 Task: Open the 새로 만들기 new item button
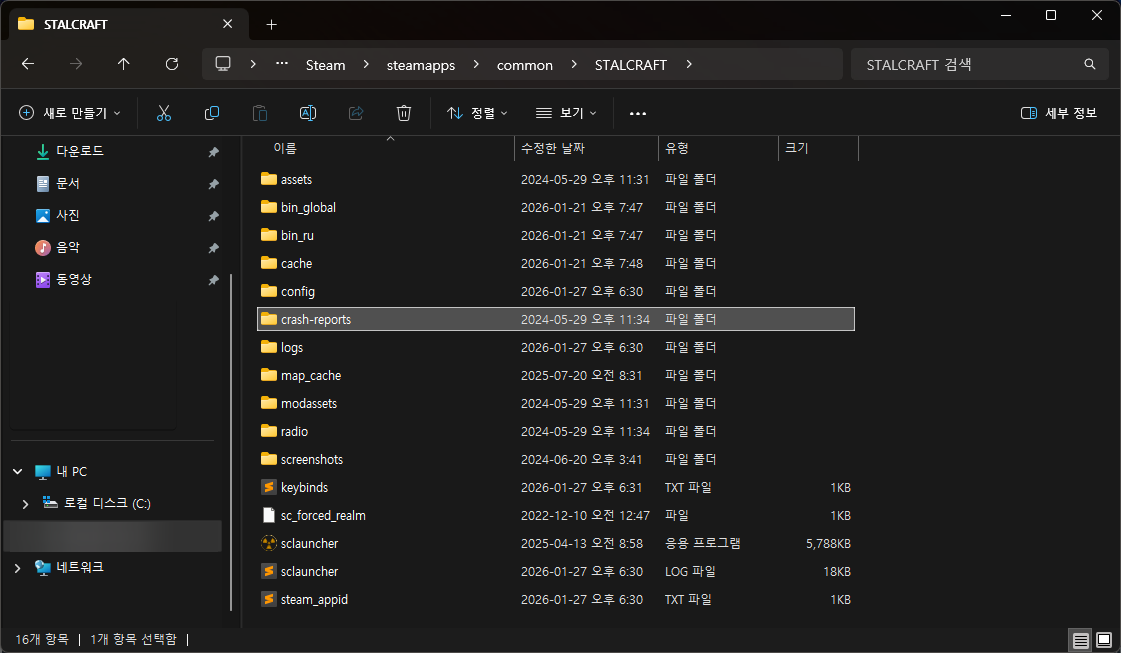point(70,113)
